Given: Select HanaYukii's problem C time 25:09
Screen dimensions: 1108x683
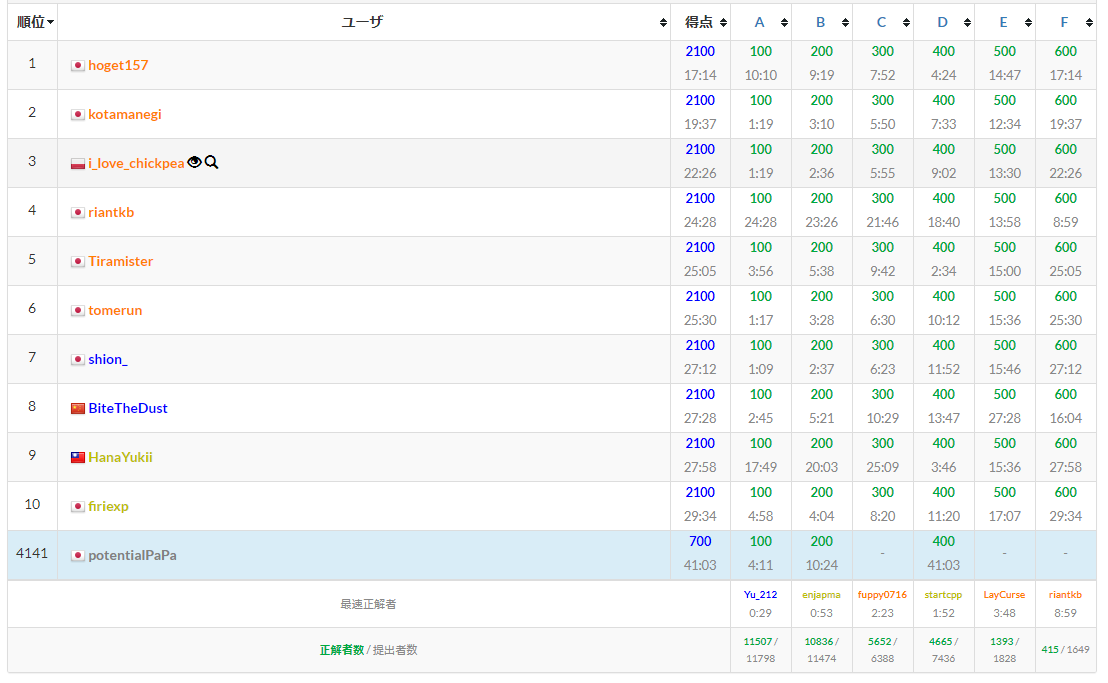Looking at the screenshot, I should coord(883,468).
